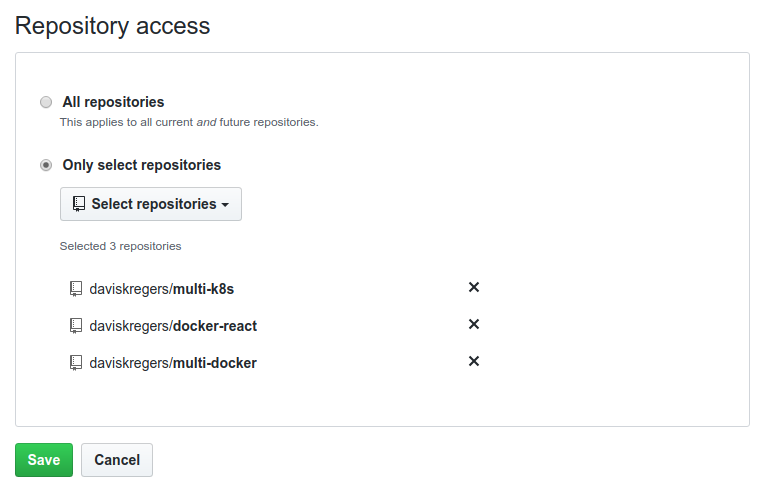The image size is (758, 488).
Task: Click the Repository access heading
Action: (113, 26)
